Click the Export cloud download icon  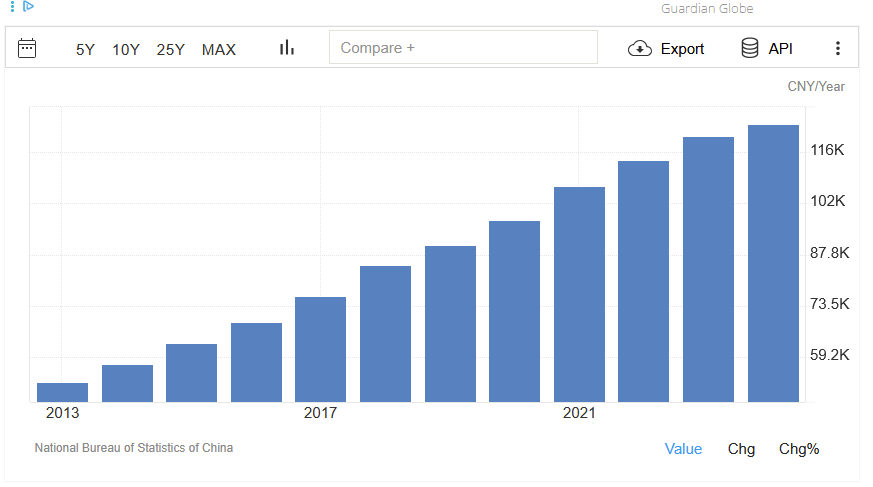coord(640,48)
